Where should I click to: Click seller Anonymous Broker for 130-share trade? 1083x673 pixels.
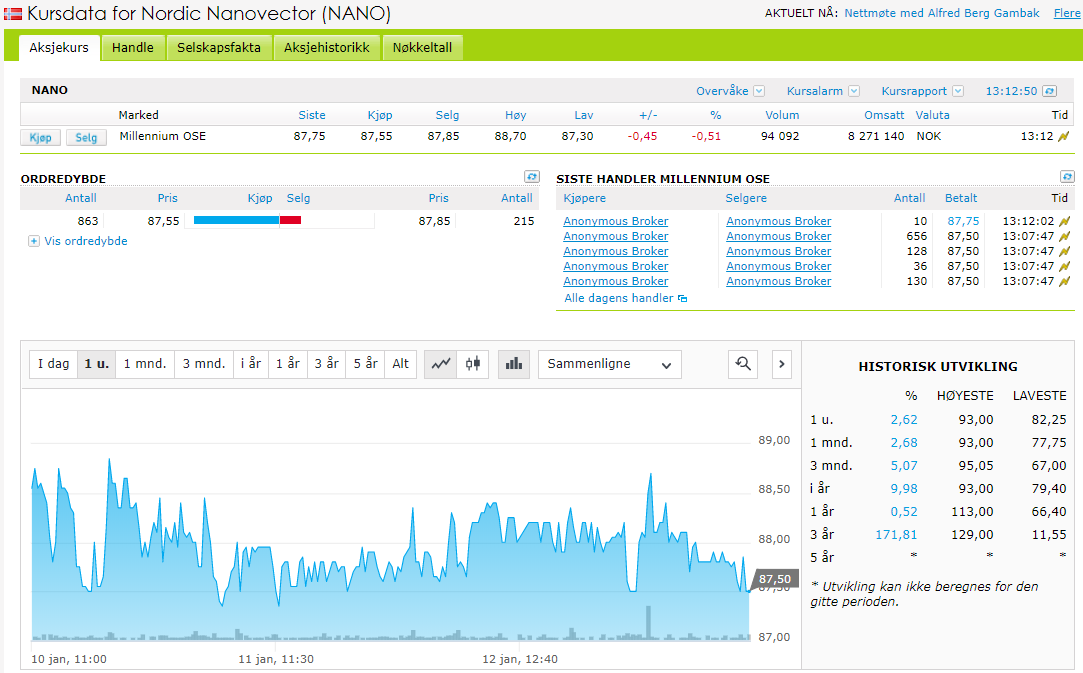click(778, 281)
